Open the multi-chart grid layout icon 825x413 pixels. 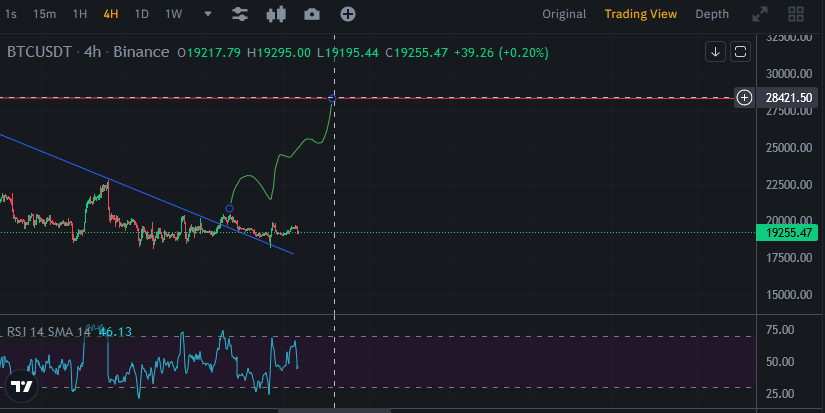click(x=796, y=14)
